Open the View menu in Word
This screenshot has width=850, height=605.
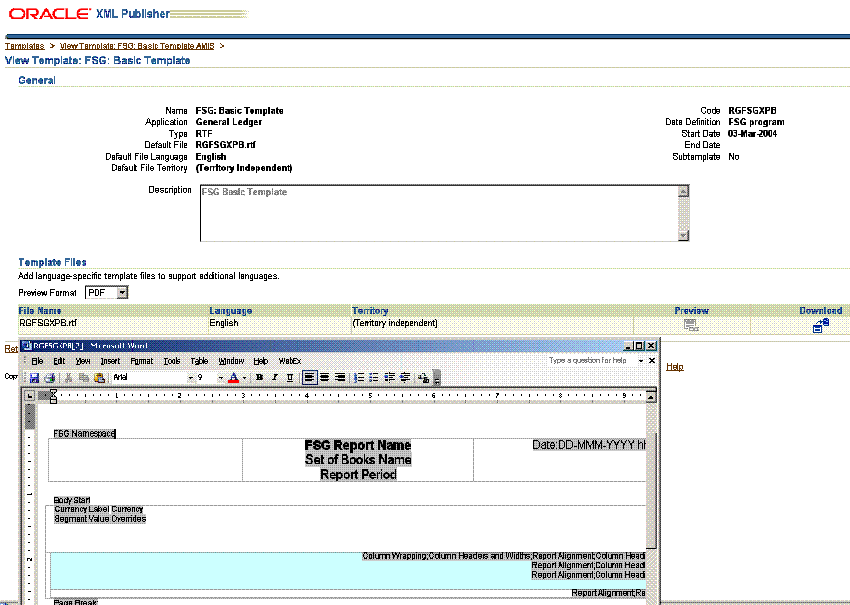click(x=83, y=361)
